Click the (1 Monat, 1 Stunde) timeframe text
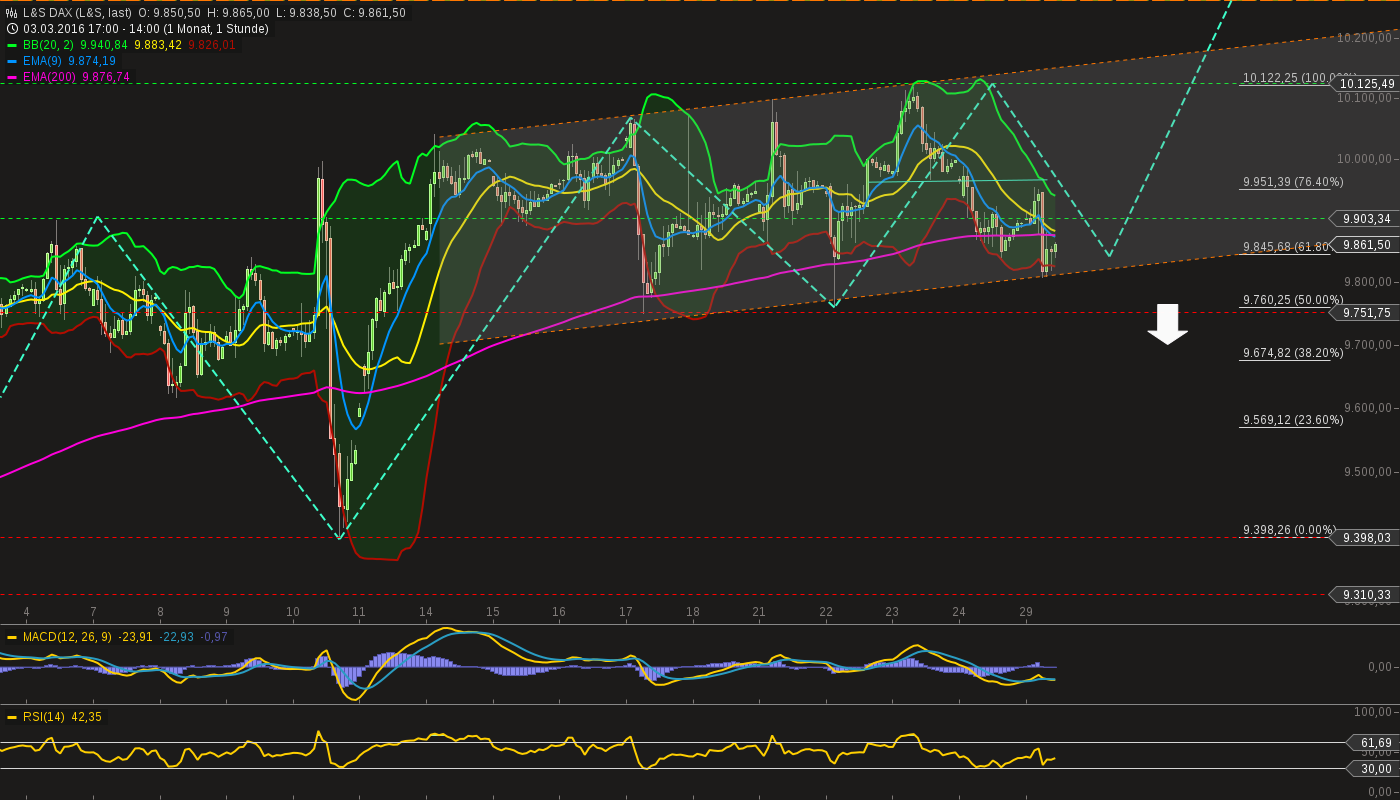The image size is (1400, 800). (218, 29)
